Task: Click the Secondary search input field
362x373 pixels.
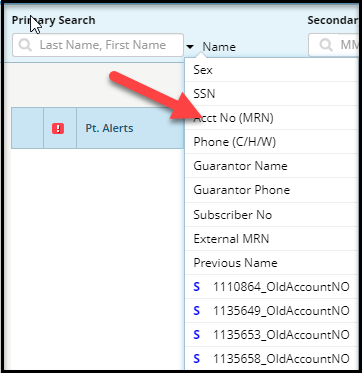Action: pos(333,45)
